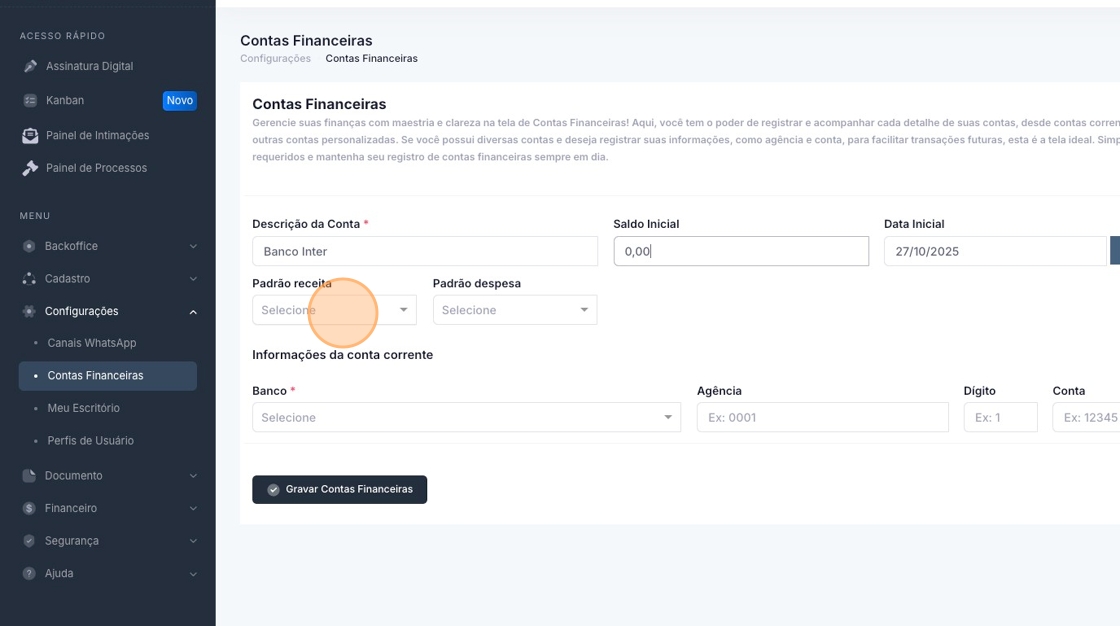This screenshot has width=1120, height=626.
Task: Open Perfis de Usuário page
Action: point(90,441)
